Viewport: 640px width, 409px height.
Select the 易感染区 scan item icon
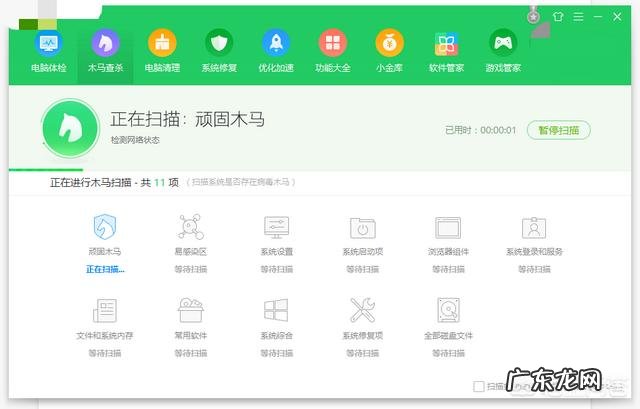coord(191,227)
